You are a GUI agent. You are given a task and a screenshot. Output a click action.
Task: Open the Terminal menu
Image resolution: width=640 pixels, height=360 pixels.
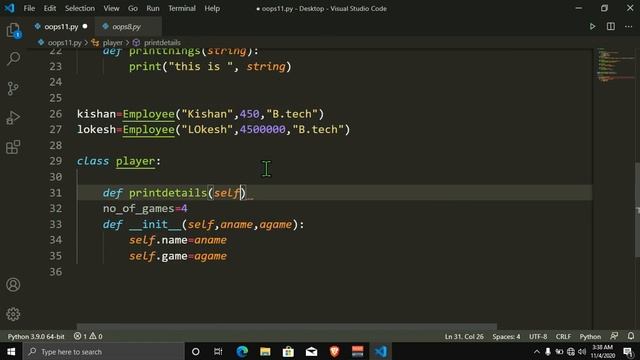pyautogui.click(x=182, y=8)
